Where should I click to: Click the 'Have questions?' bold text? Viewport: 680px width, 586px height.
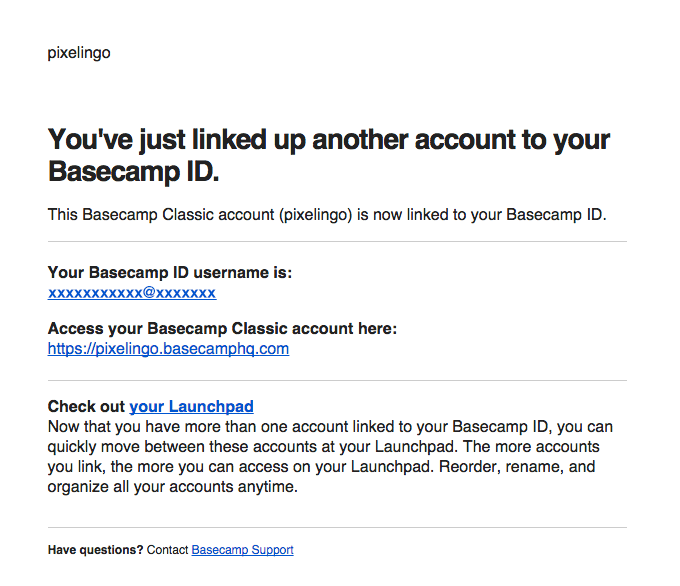coord(95,550)
